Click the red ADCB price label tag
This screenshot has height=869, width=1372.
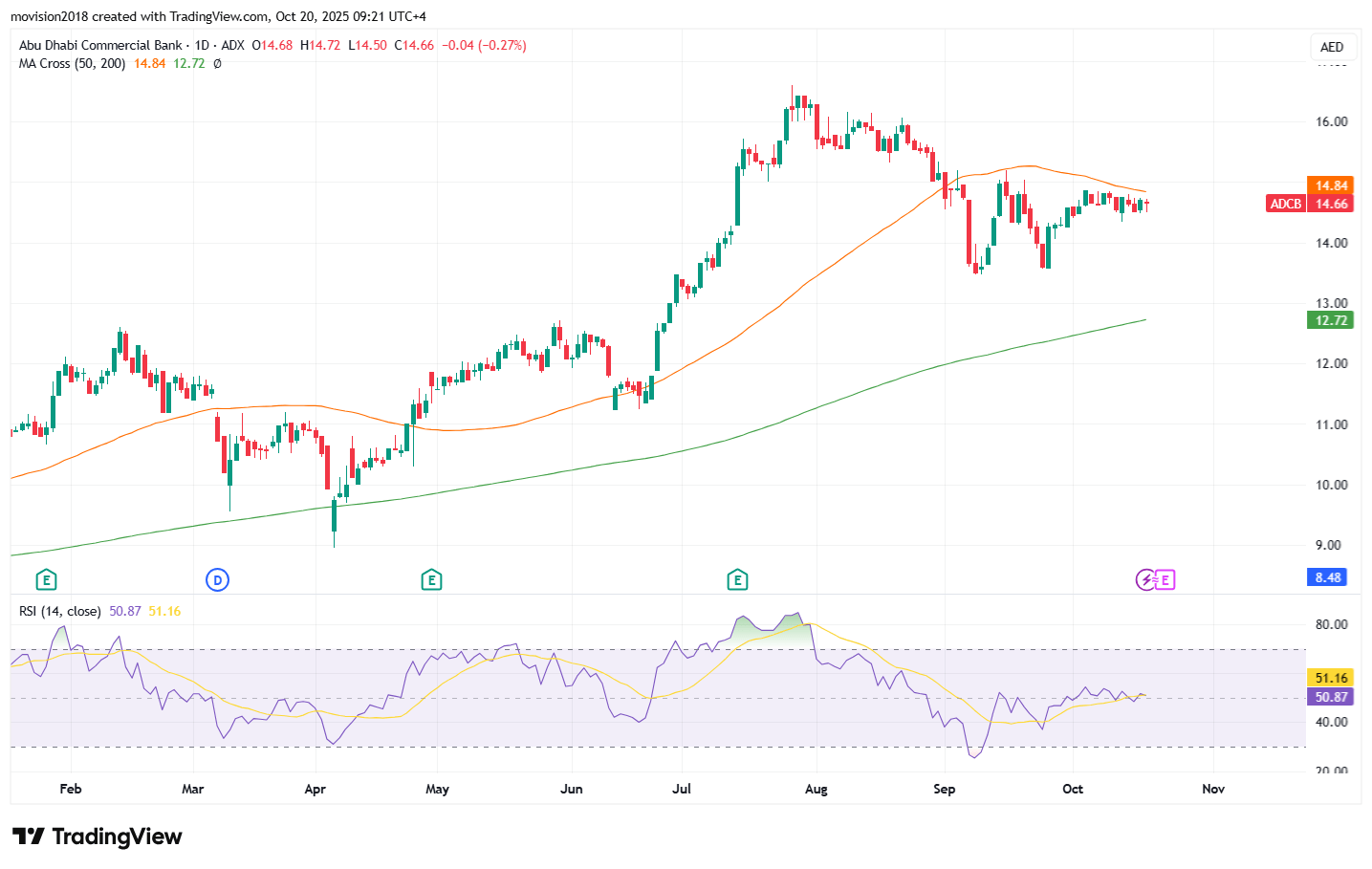coord(1285,204)
